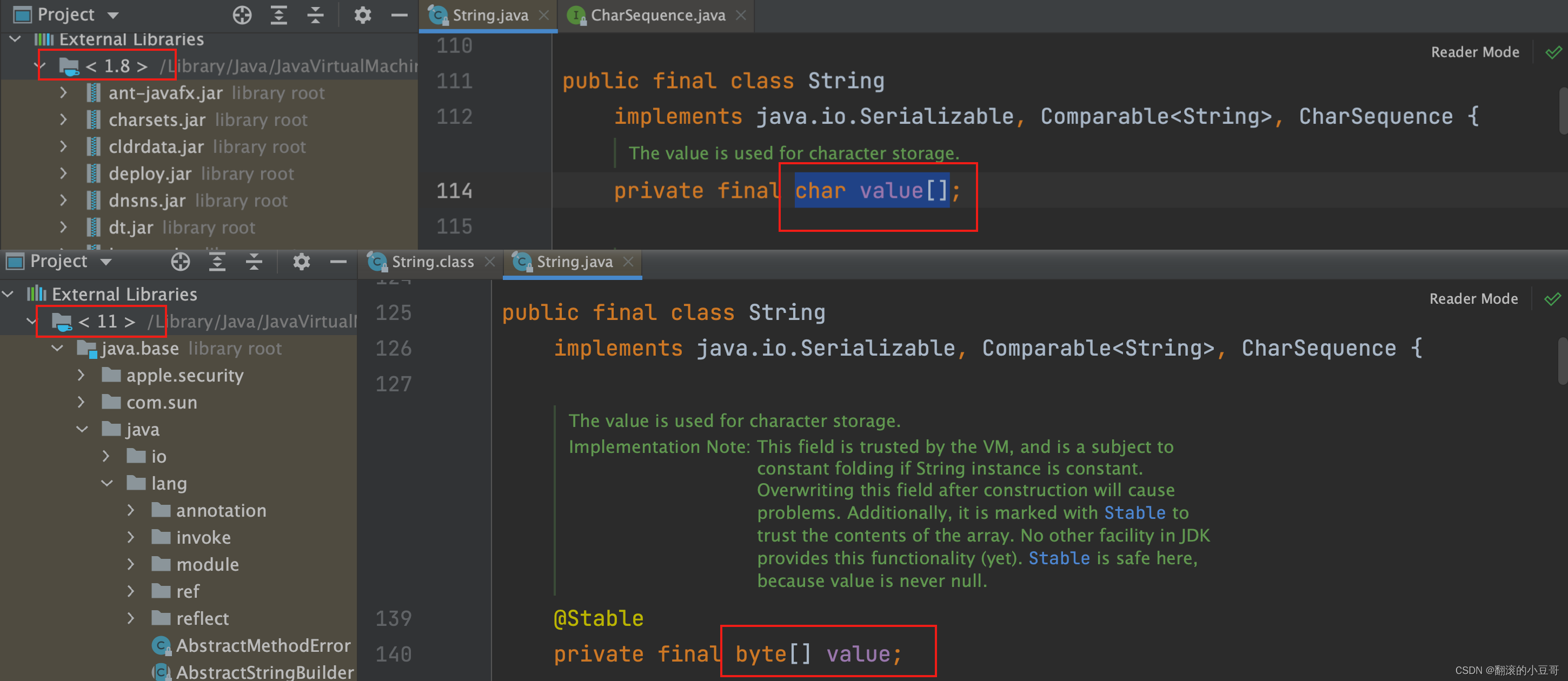Screen dimensions: 1568x681
Task: Open settings gear in bottom Project panel
Action: point(301,262)
